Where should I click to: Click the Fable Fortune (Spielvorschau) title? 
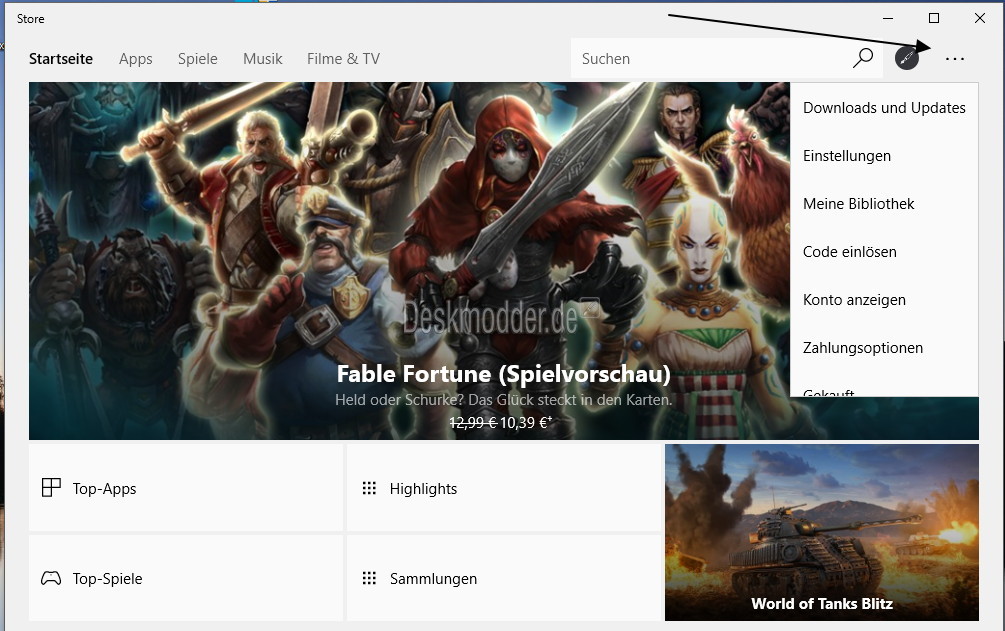click(504, 374)
